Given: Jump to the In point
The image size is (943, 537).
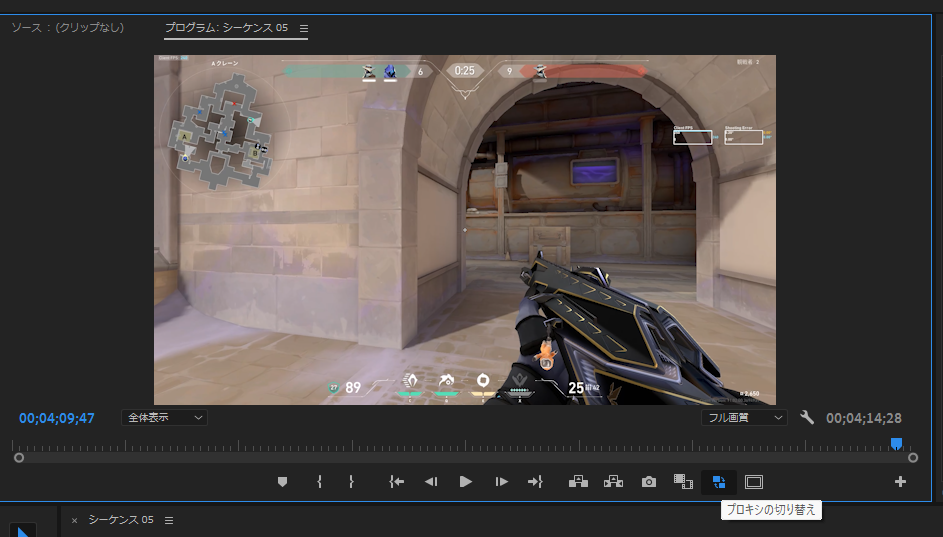Looking at the screenshot, I should coord(397,482).
